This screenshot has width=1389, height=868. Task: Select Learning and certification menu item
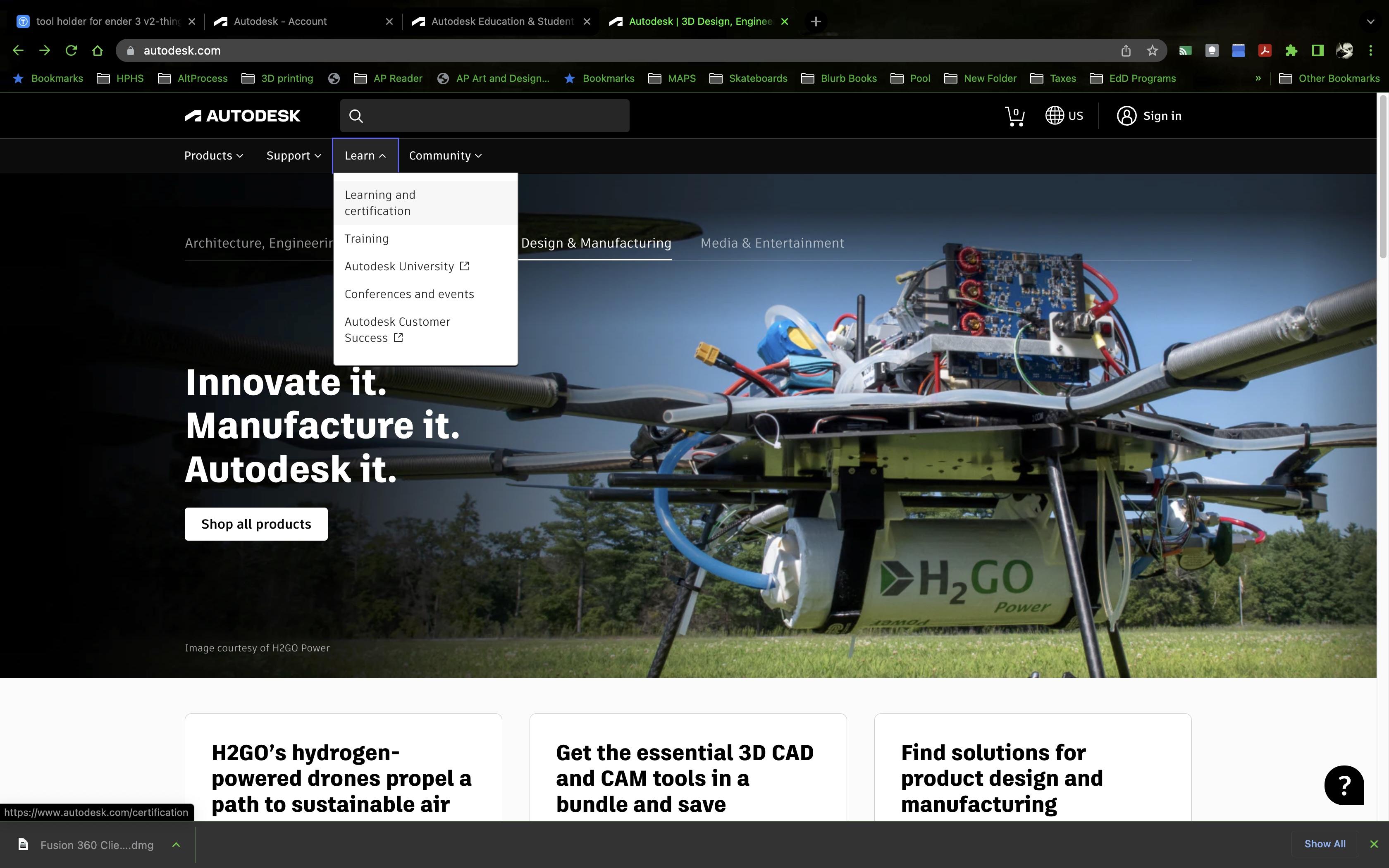[425, 203]
